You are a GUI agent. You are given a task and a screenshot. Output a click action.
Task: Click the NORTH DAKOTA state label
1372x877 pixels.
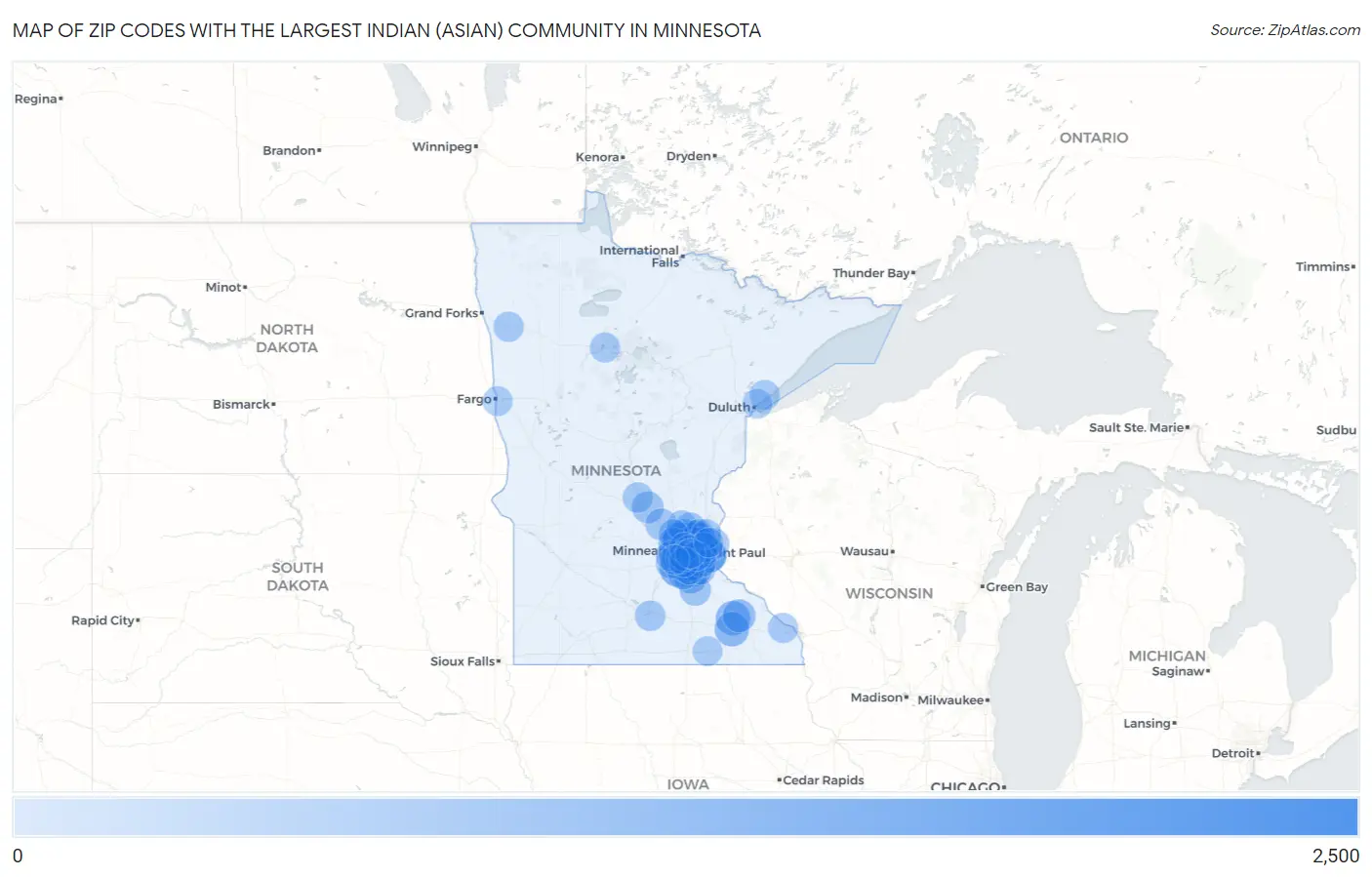[x=287, y=339]
